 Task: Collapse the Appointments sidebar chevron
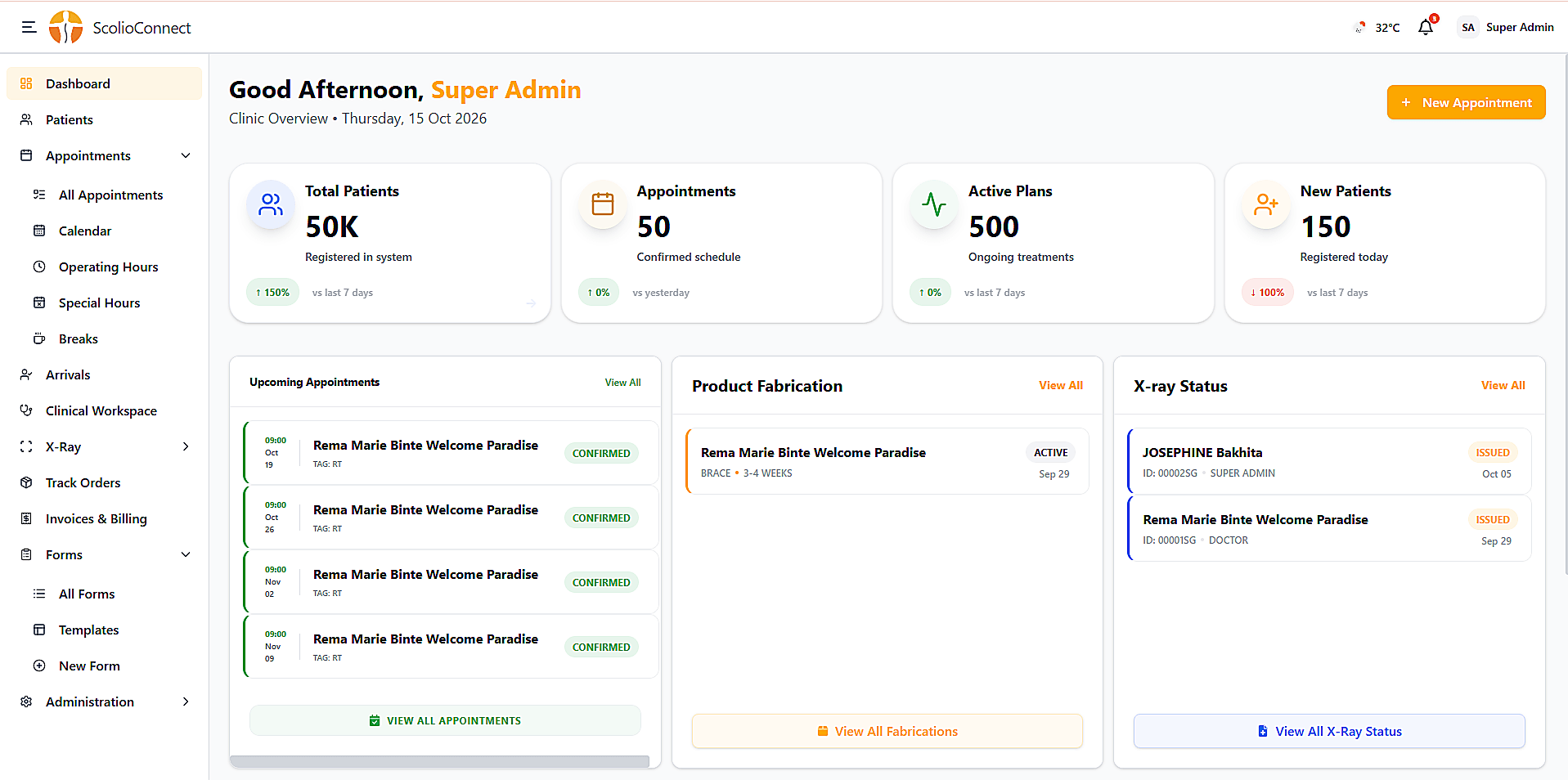pos(186,155)
